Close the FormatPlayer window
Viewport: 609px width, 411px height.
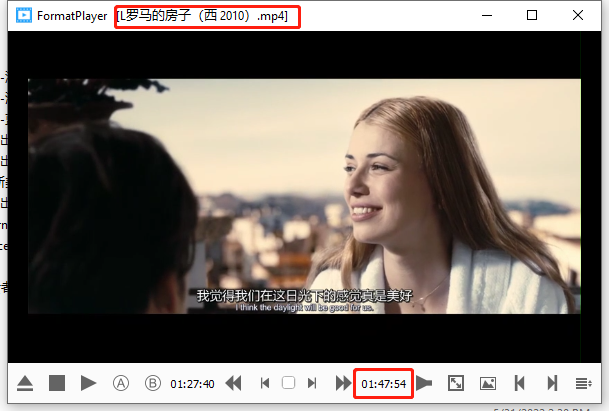[x=578, y=16]
